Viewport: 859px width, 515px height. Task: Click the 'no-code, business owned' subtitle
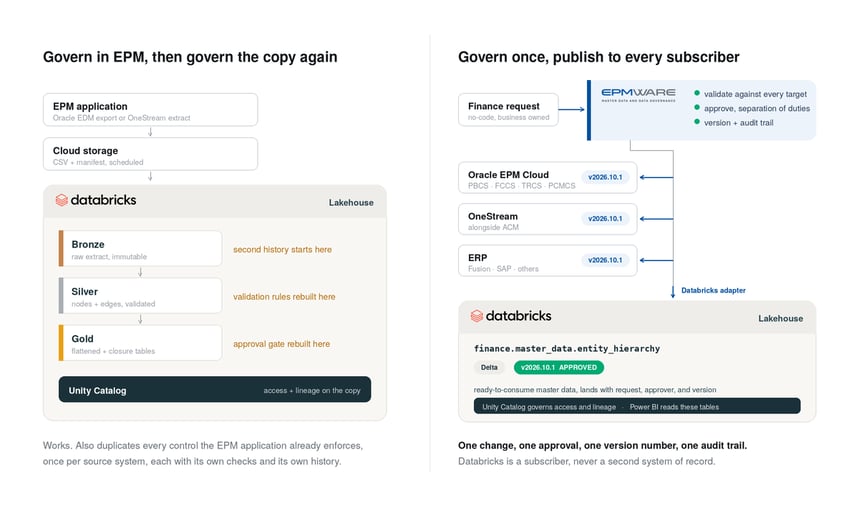pyautogui.click(x=508, y=117)
